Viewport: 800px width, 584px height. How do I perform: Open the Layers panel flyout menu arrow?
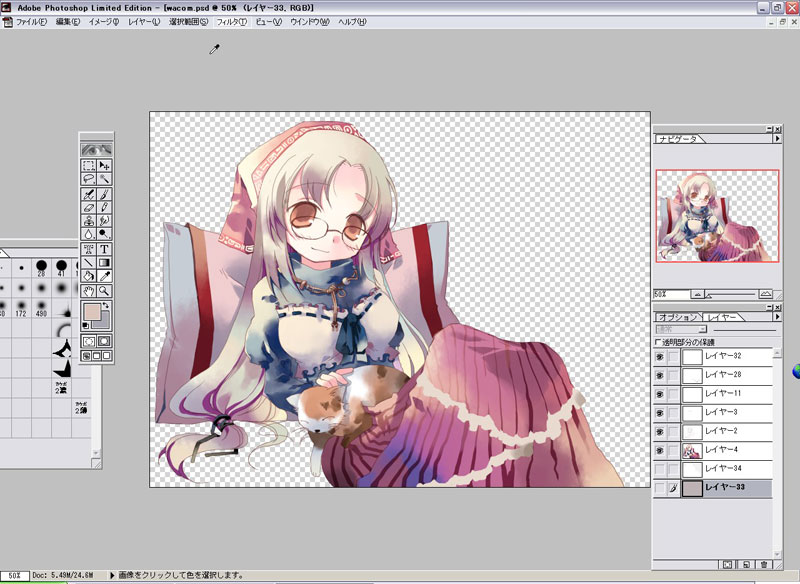click(x=777, y=317)
